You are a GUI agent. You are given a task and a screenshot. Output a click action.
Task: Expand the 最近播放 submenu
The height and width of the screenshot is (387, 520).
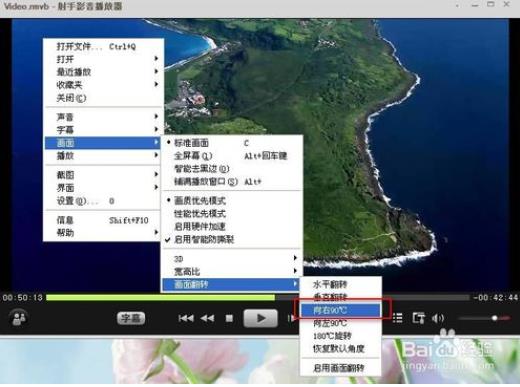(104, 72)
